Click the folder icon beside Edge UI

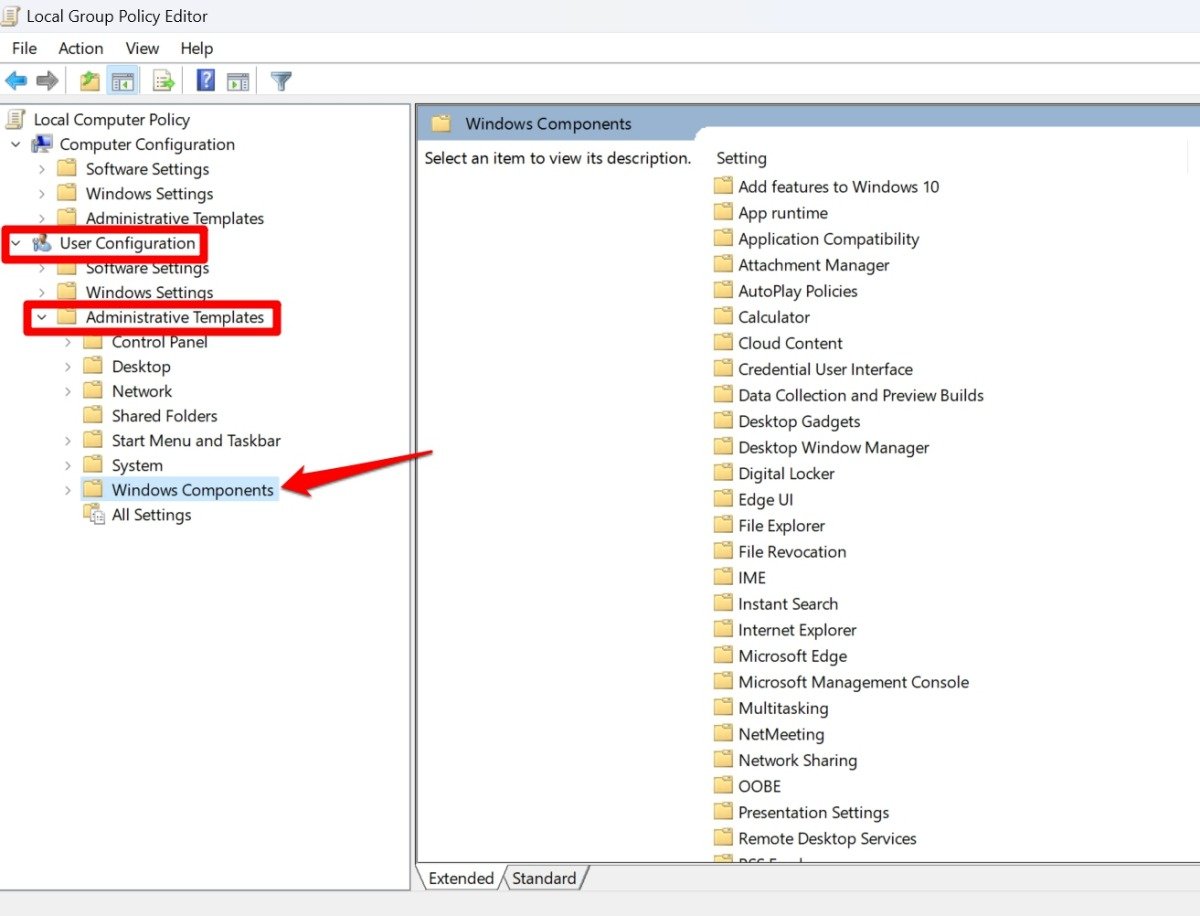[x=723, y=498]
